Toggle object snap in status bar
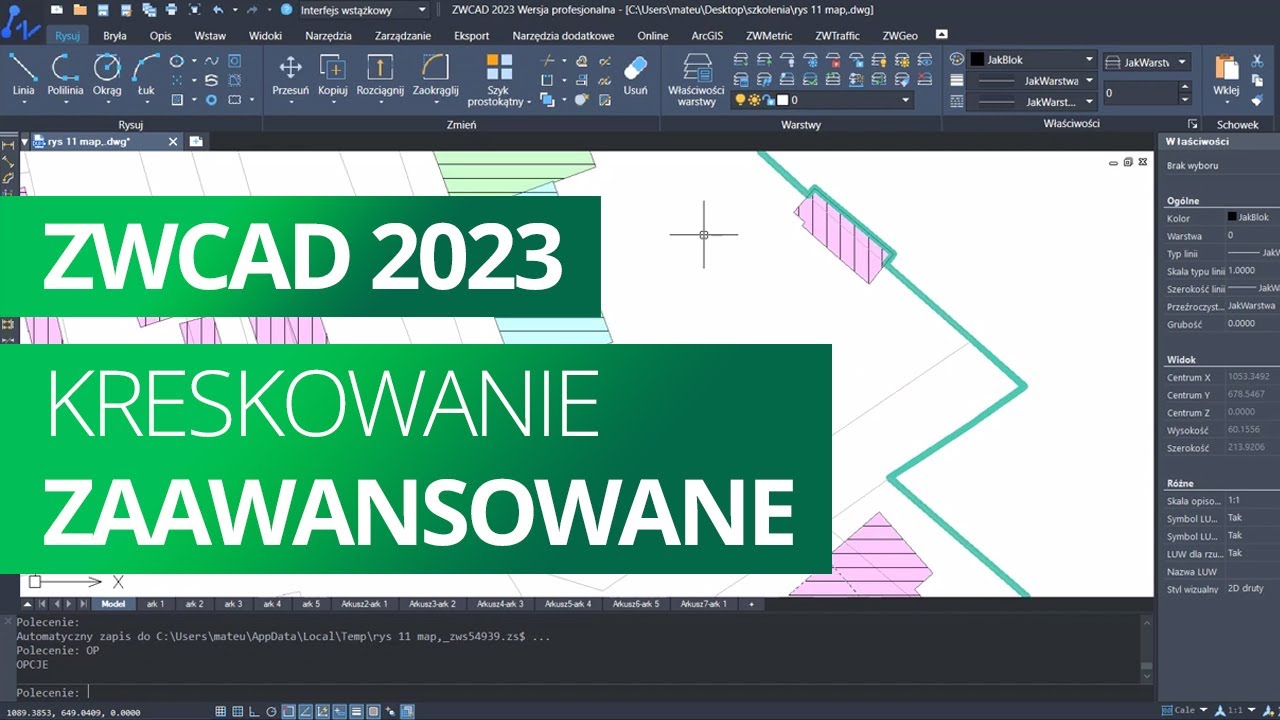 coord(288,711)
